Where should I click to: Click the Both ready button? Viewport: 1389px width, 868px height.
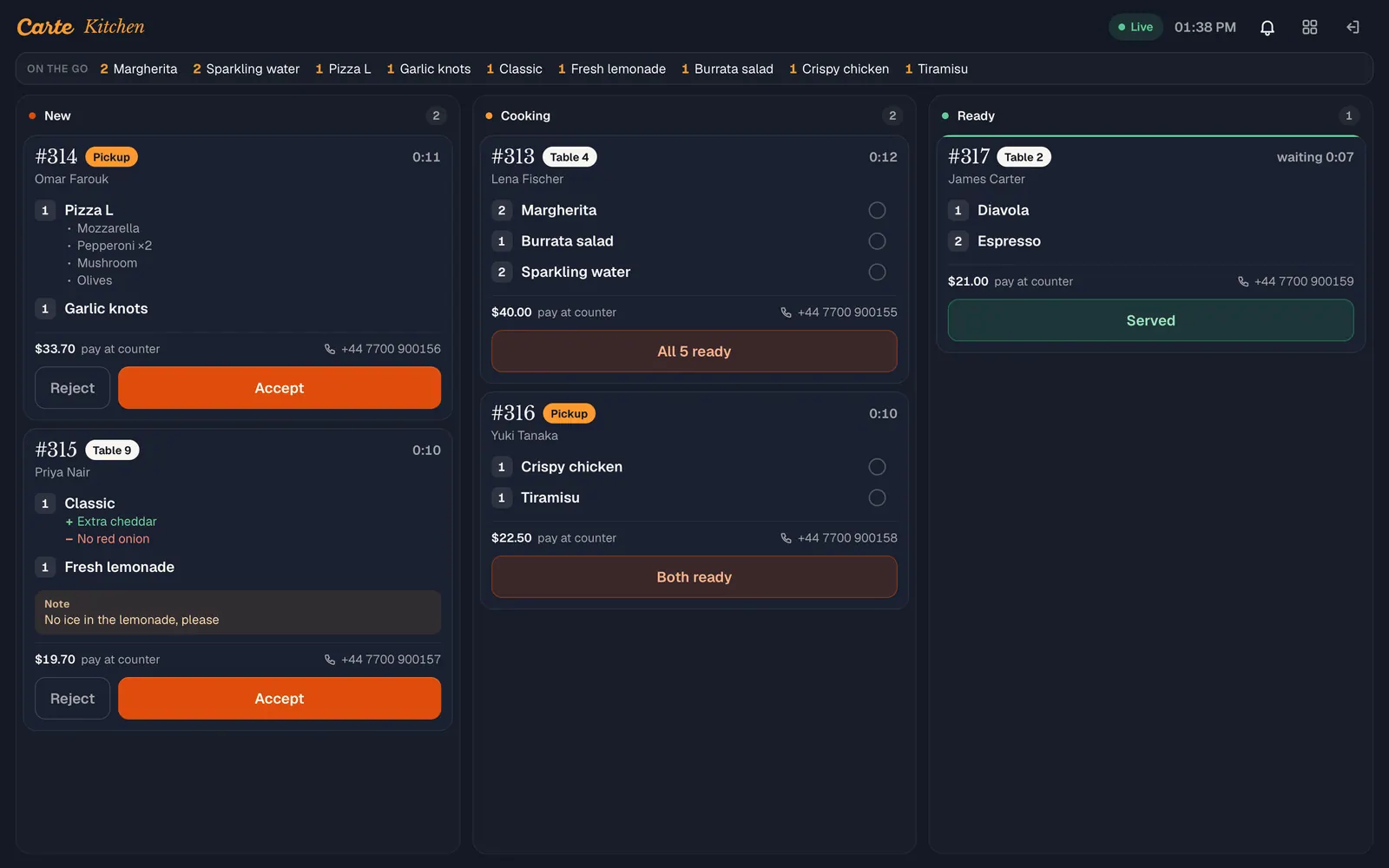[x=694, y=577]
